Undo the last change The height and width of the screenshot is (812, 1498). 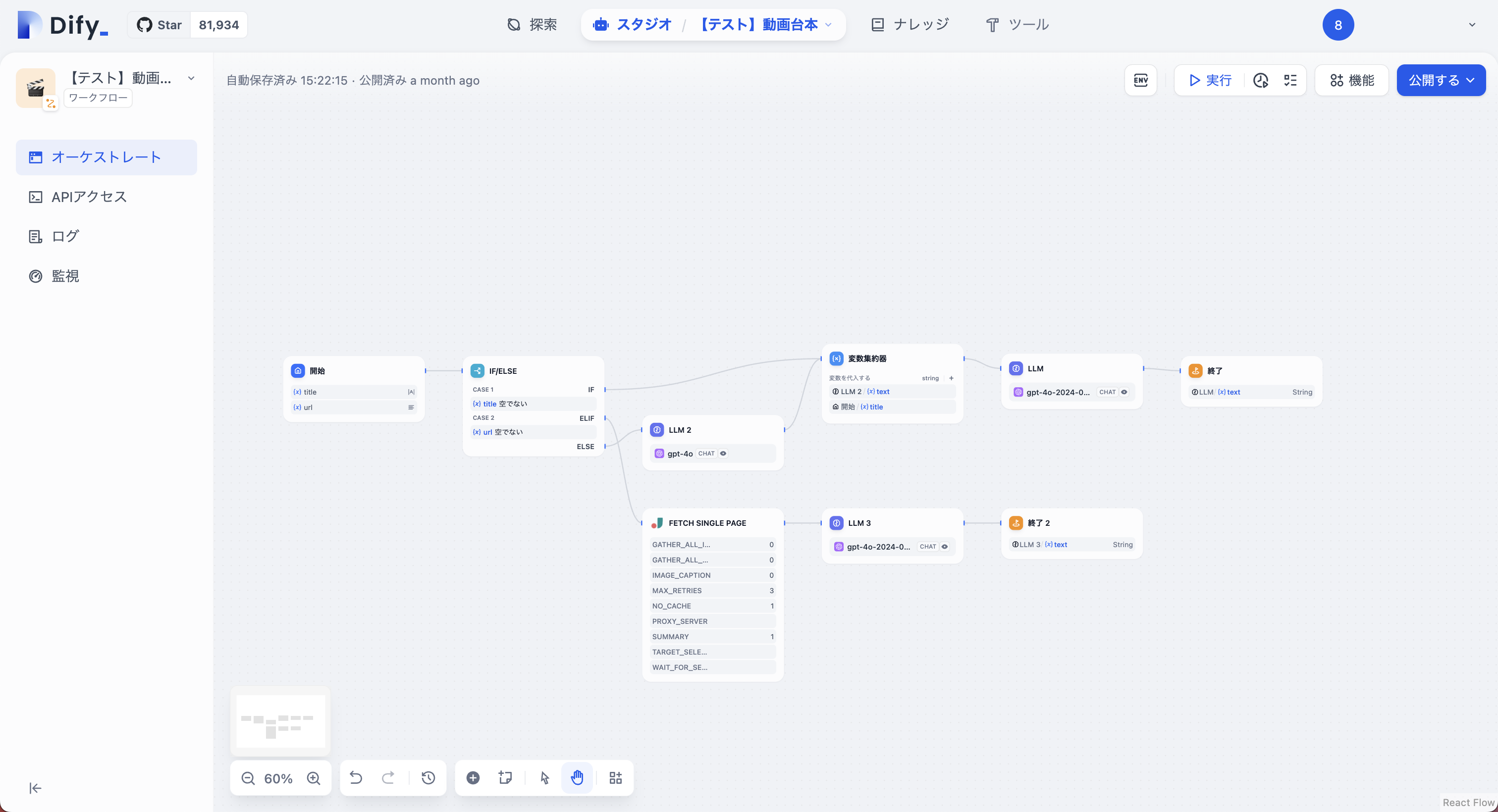(x=356, y=778)
